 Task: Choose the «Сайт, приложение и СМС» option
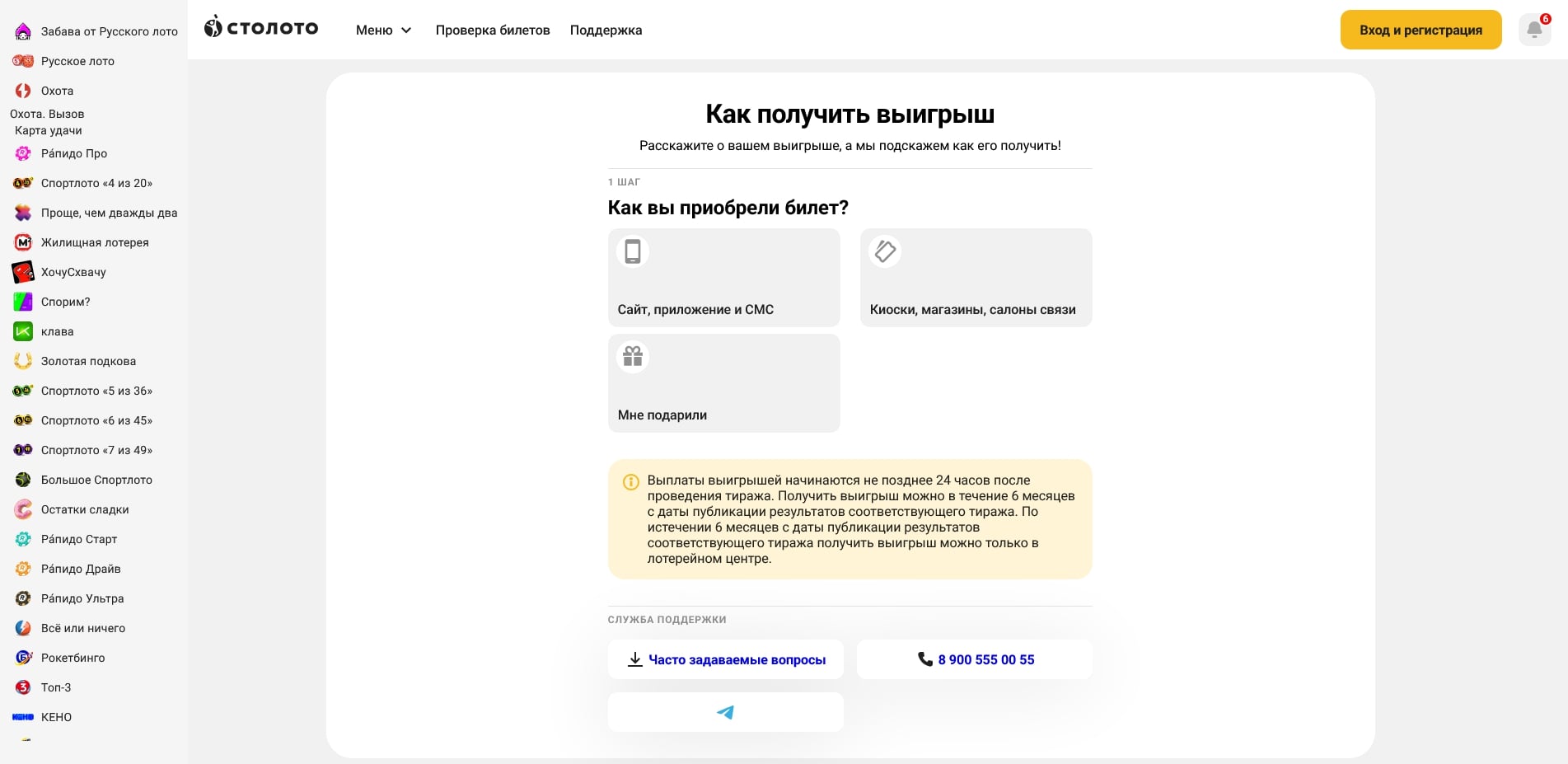click(723, 277)
